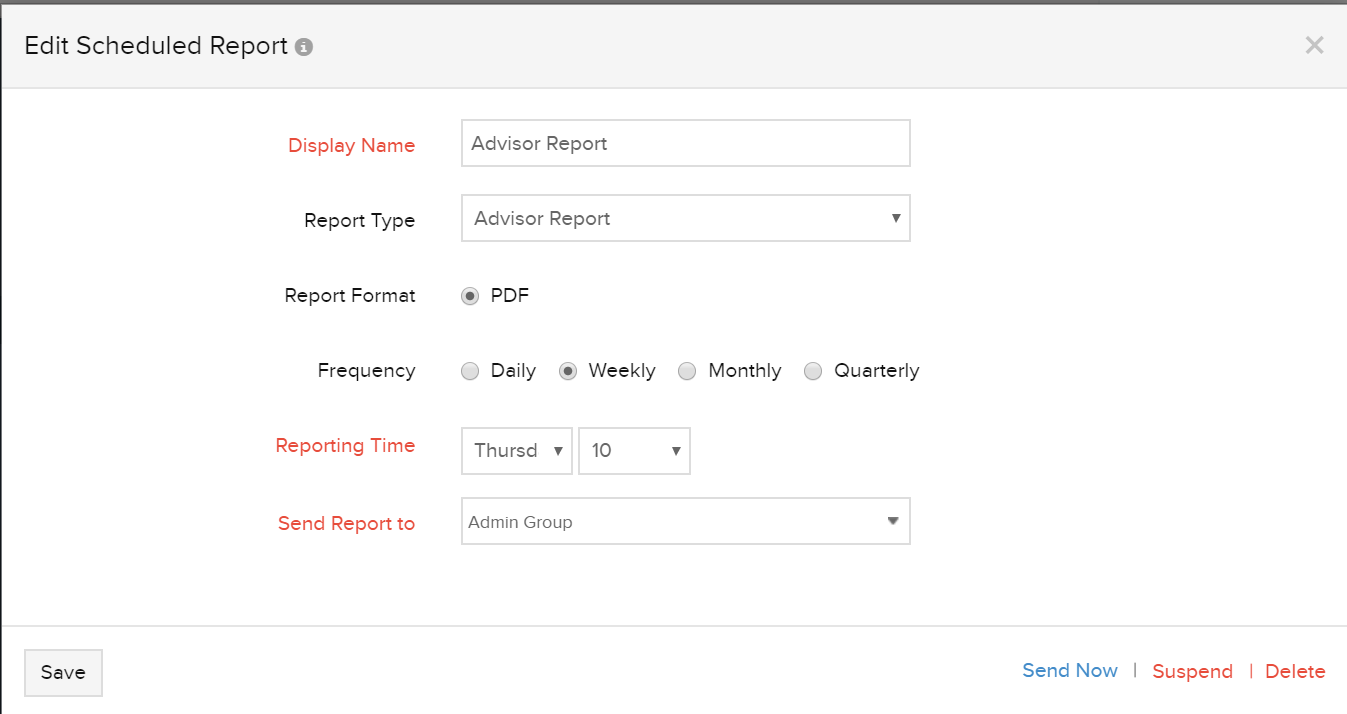Click the Display Name text field
This screenshot has height=714, width=1347.
[685, 143]
